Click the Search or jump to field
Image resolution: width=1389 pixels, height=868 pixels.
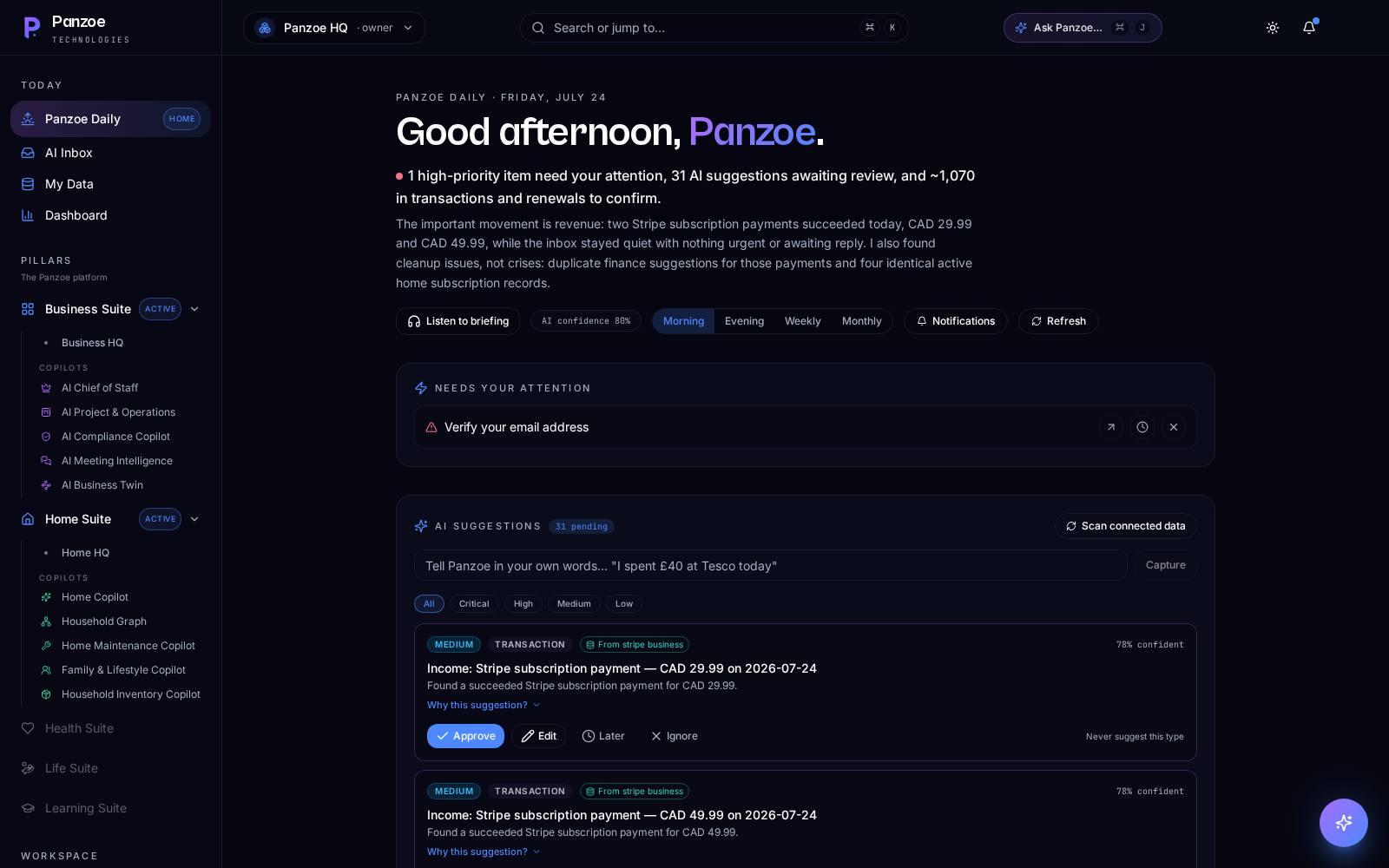pyautogui.click(x=714, y=28)
